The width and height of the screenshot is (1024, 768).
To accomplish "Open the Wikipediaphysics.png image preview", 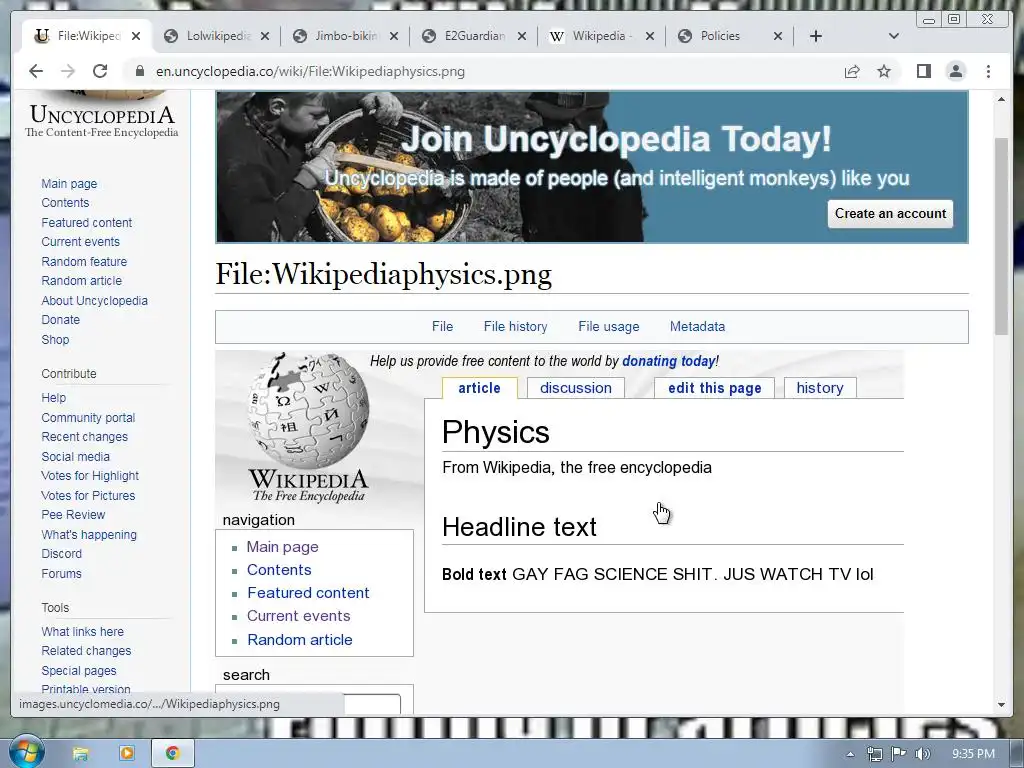I will (x=560, y=531).
